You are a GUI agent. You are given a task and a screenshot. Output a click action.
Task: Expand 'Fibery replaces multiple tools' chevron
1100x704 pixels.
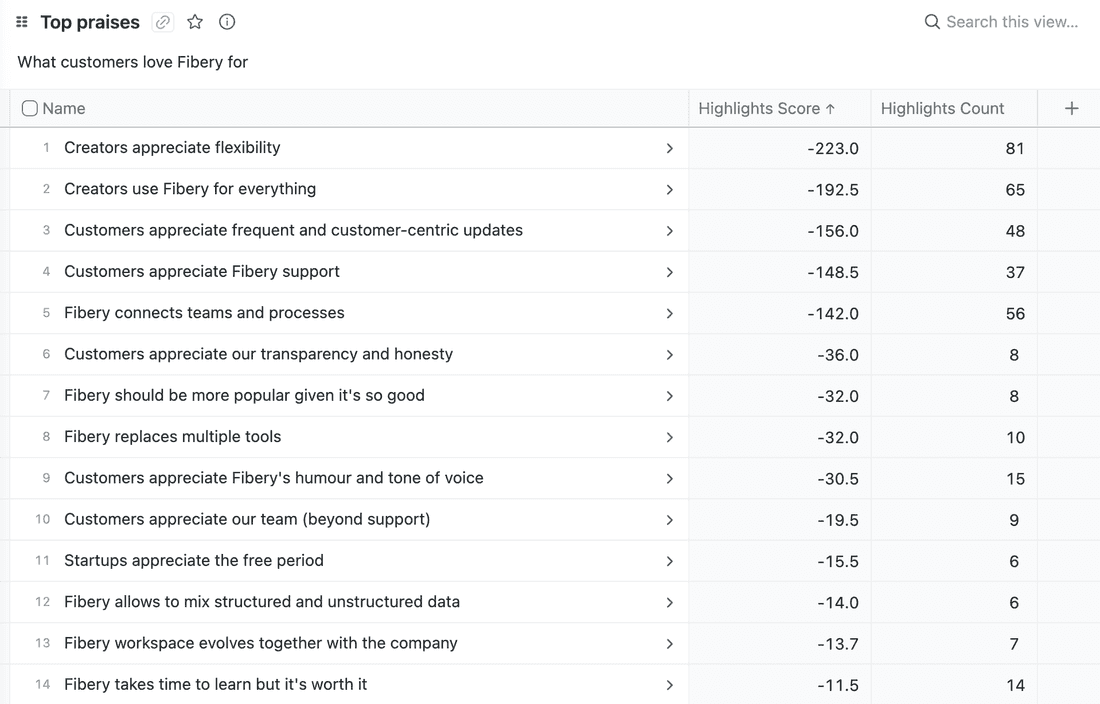(669, 437)
